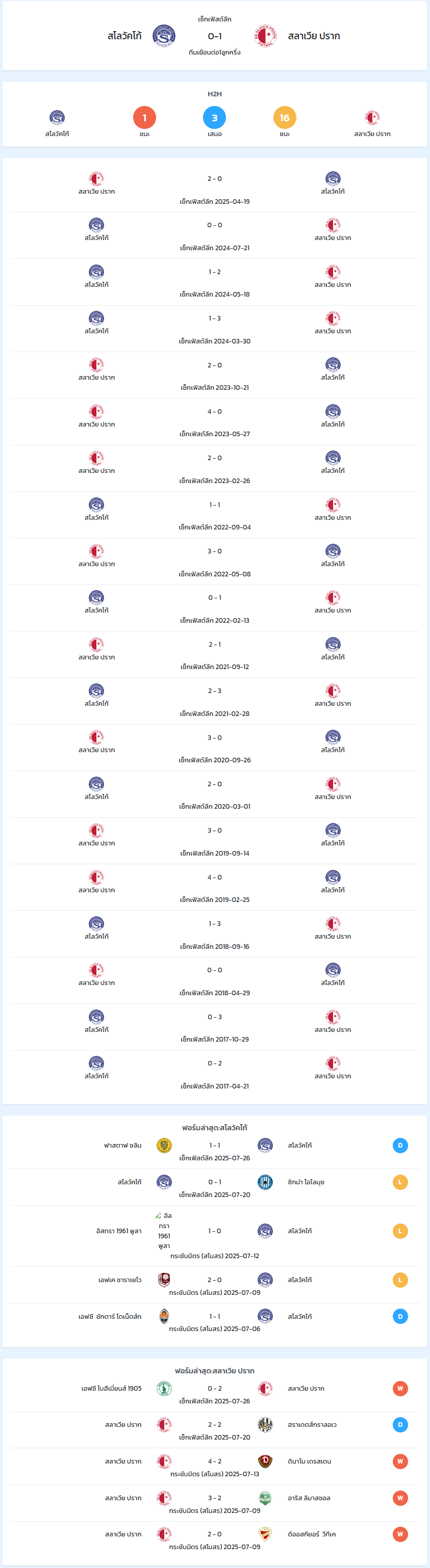Screen dimensions: 430x1568
Task: Click the Dynamo Dresden team logo
Action: coord(265,1461)
